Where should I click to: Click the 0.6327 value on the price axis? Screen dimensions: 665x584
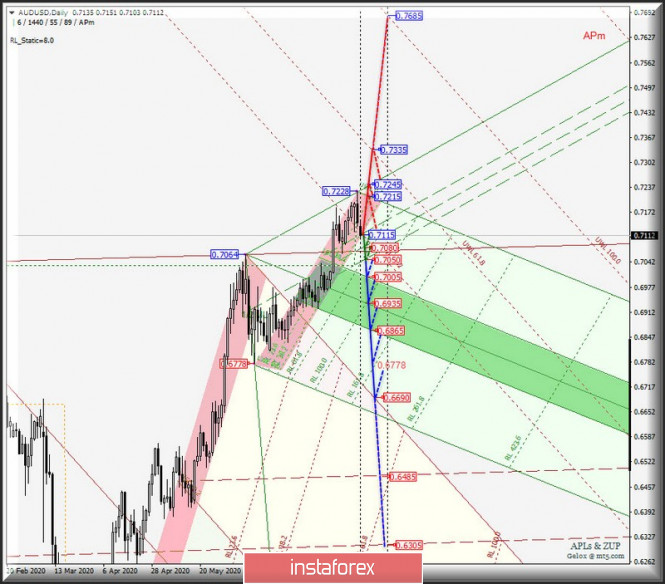[x=645, y=537]
